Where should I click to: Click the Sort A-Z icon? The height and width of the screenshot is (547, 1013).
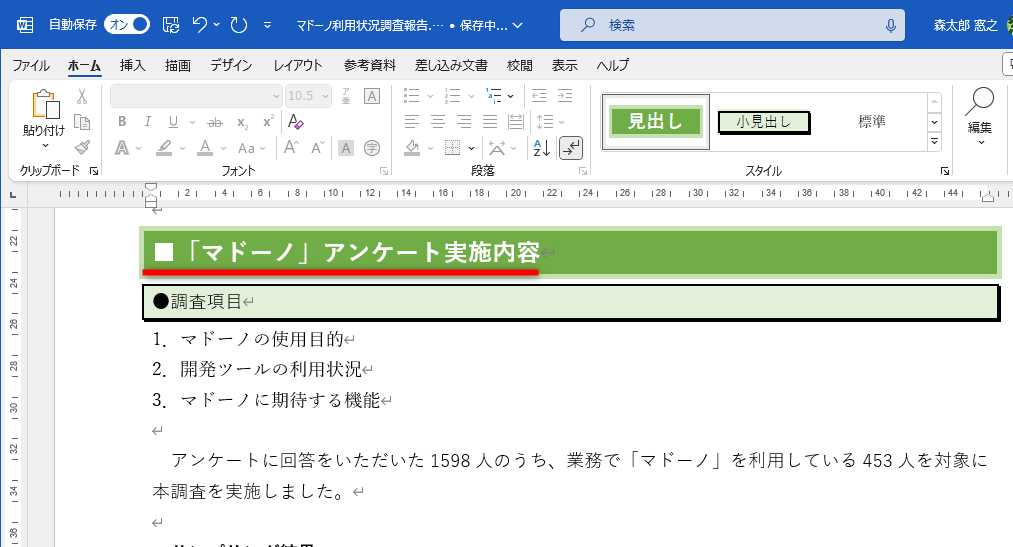click(x=541, y=148)
